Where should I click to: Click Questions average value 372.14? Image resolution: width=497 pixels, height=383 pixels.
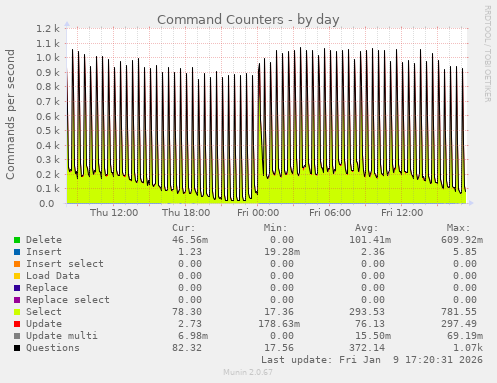(367, 348)
